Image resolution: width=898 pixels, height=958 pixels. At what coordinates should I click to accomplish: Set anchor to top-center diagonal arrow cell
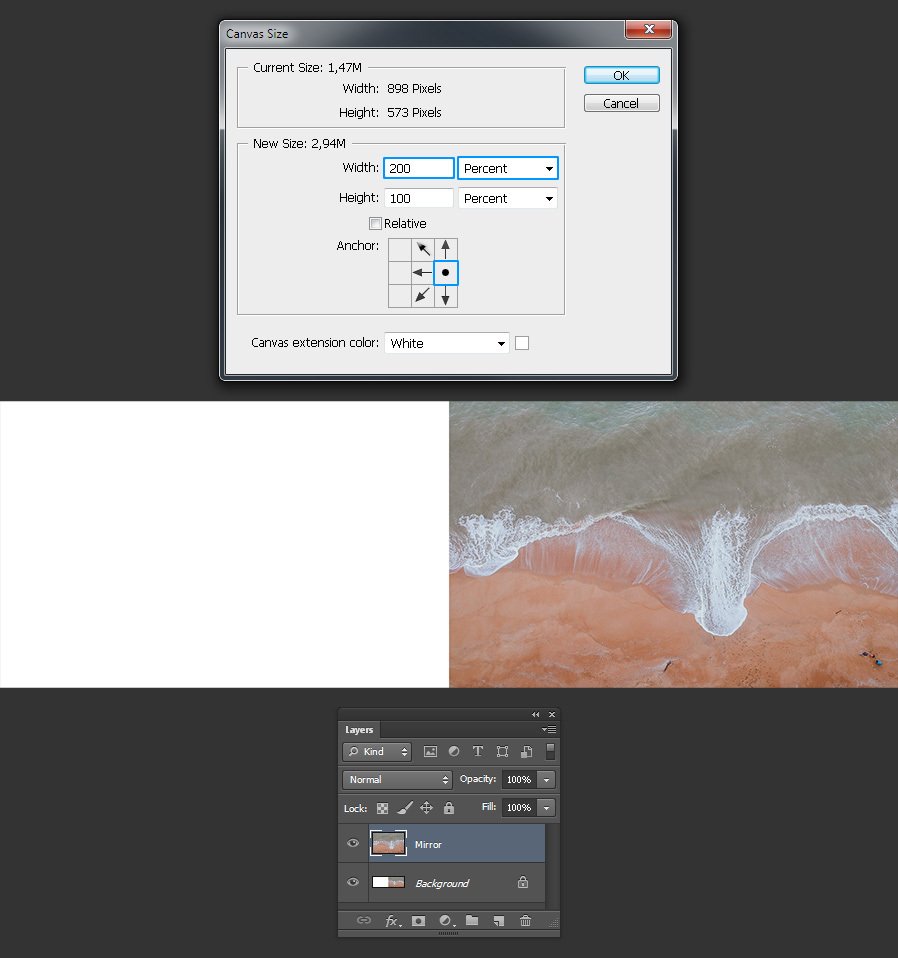[423, 249]
